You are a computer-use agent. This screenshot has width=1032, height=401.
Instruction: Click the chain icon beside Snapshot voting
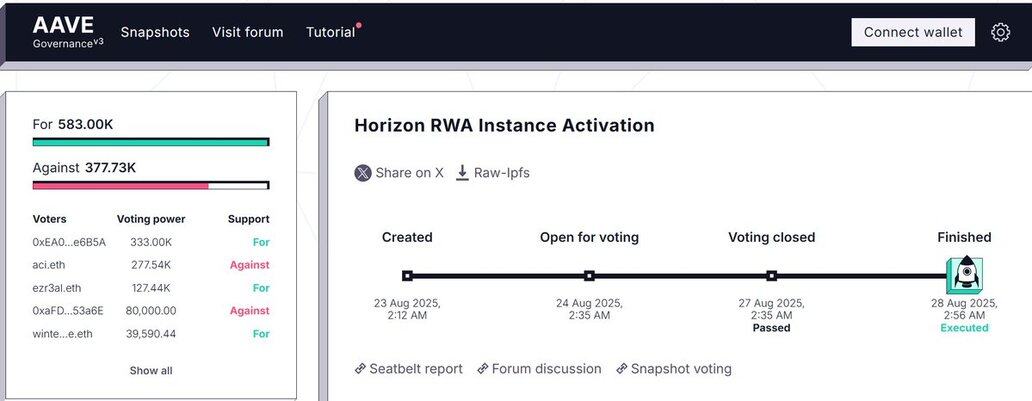tap(621, 369)
